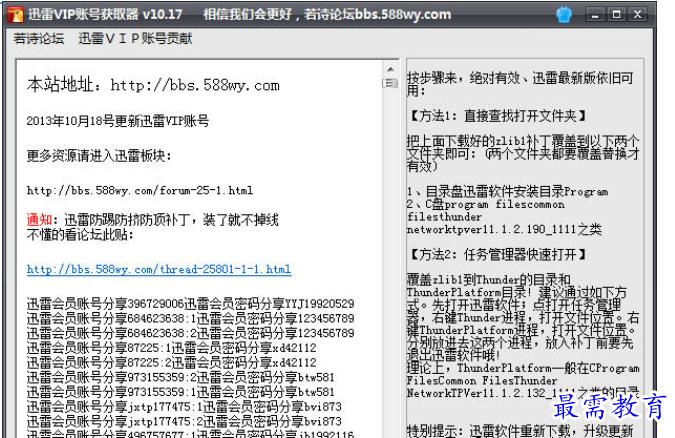The height and width of the screenshot is (438, 675).
Task: Select account row 973155359:2
Action: click(x=181, y=378)
